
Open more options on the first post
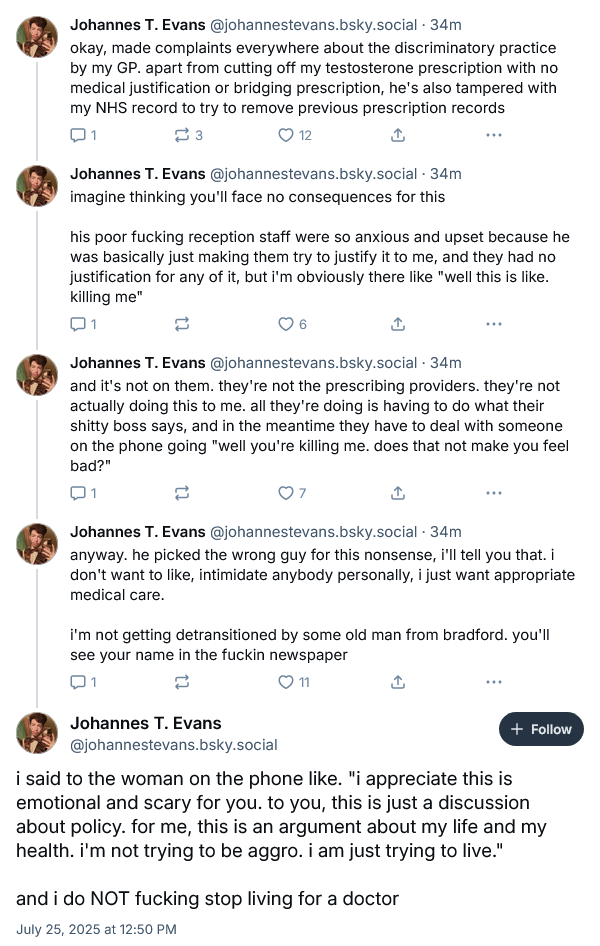coord(493,135)
